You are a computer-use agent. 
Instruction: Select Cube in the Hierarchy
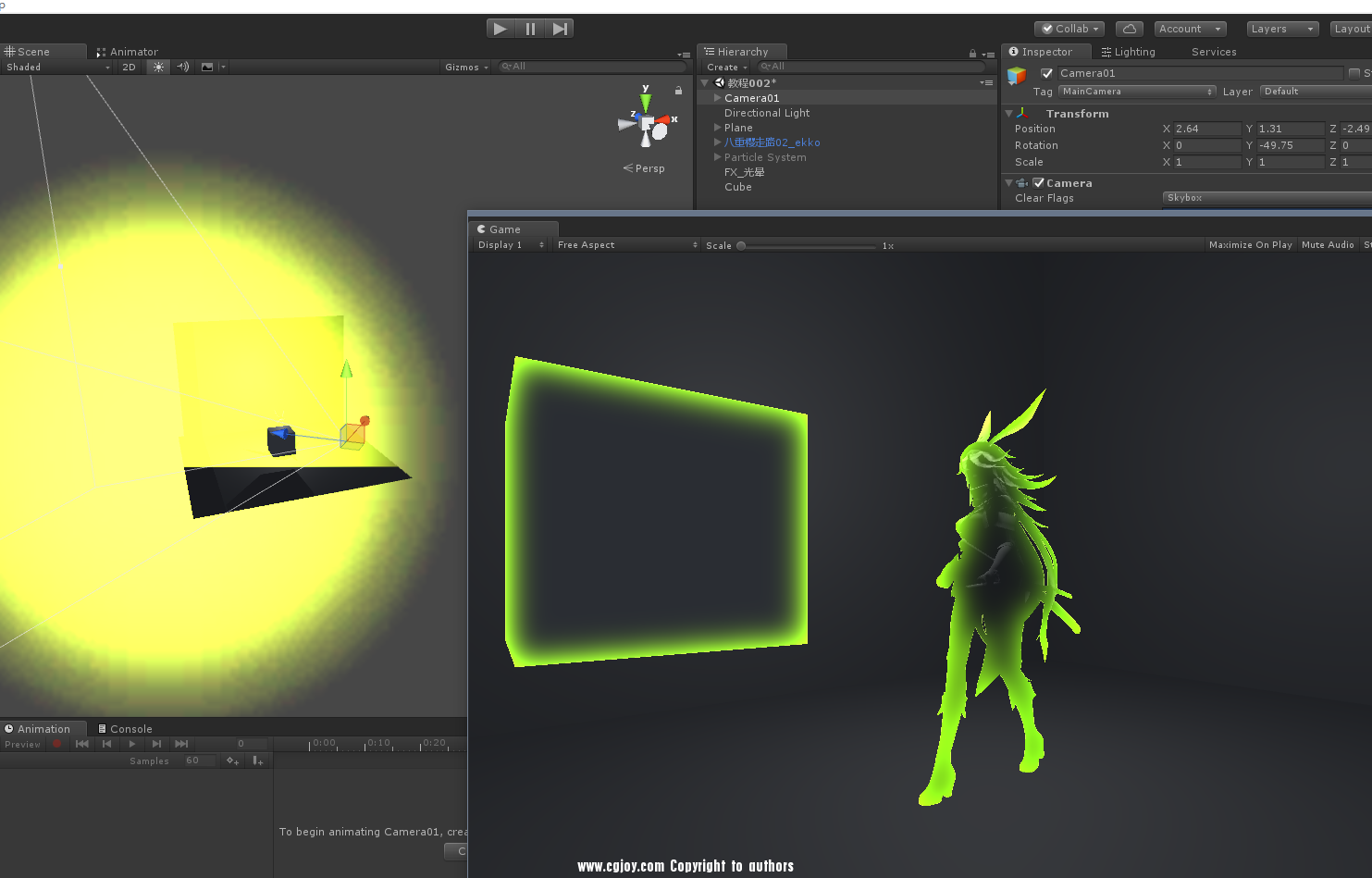point(737,187)
